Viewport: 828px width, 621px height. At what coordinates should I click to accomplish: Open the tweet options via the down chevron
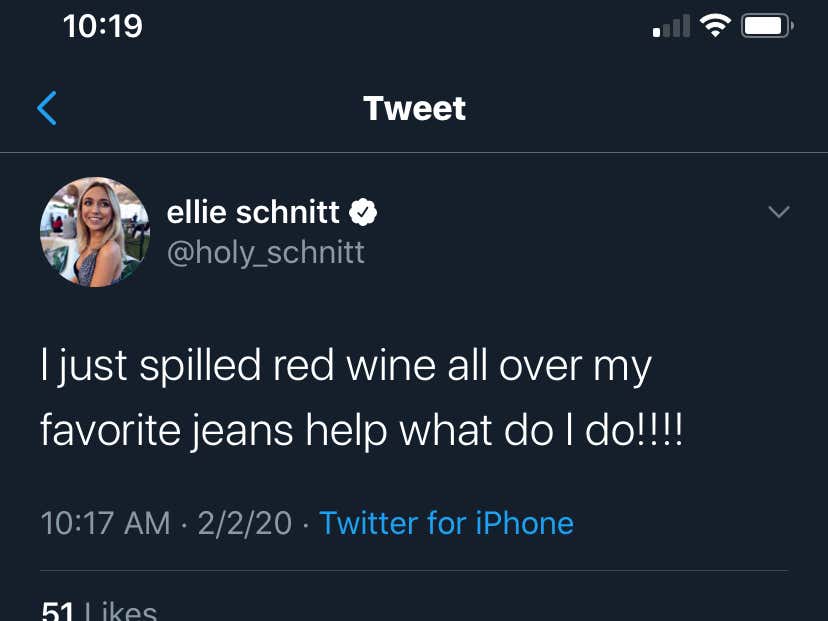[x=779, y=212]
